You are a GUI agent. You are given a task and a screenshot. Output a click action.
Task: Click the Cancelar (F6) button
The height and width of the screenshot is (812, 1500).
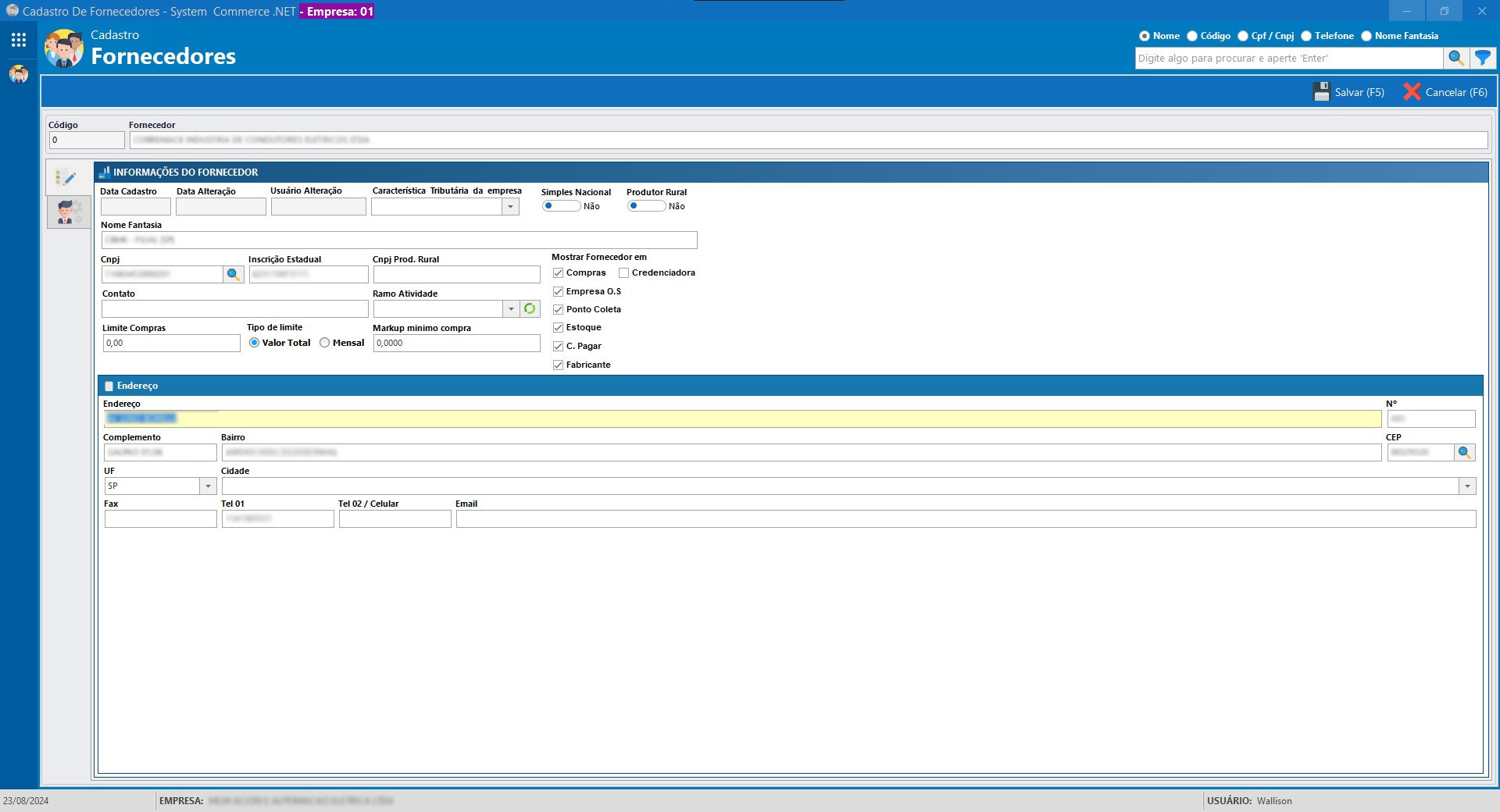(1445, 92)
